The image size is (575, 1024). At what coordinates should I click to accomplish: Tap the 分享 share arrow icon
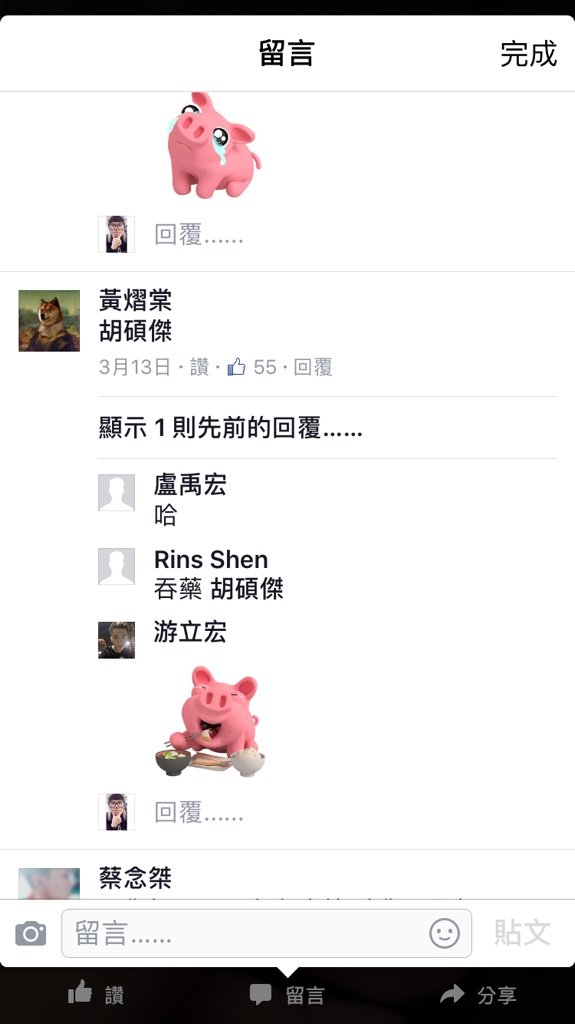(x=452, y=994)
